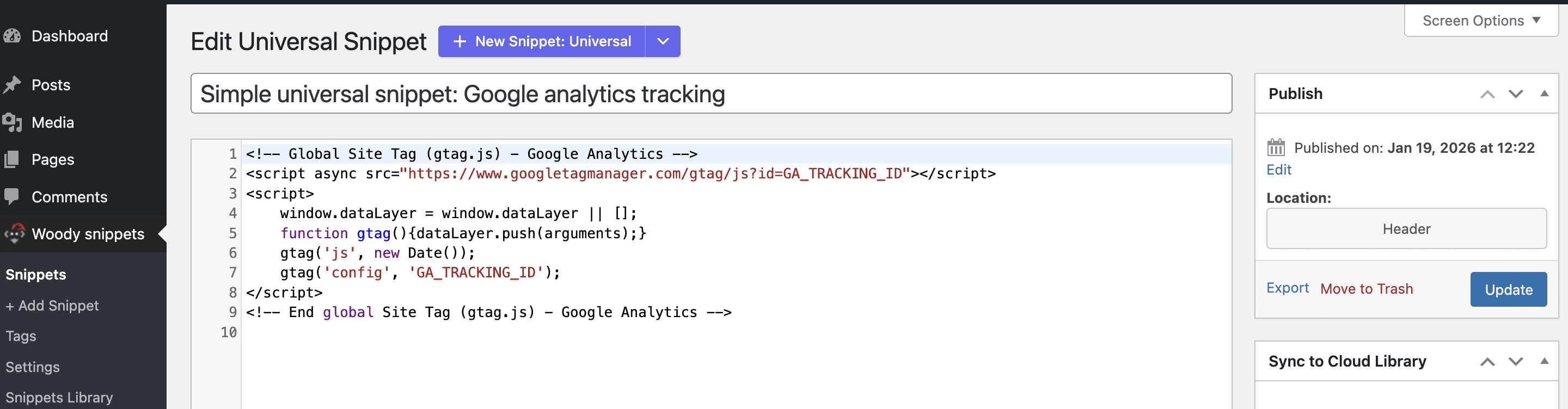Screen dimensions: 1568x409
Task: Toggle the Publish panel collapse triangle
Action: pos(1543,94)
